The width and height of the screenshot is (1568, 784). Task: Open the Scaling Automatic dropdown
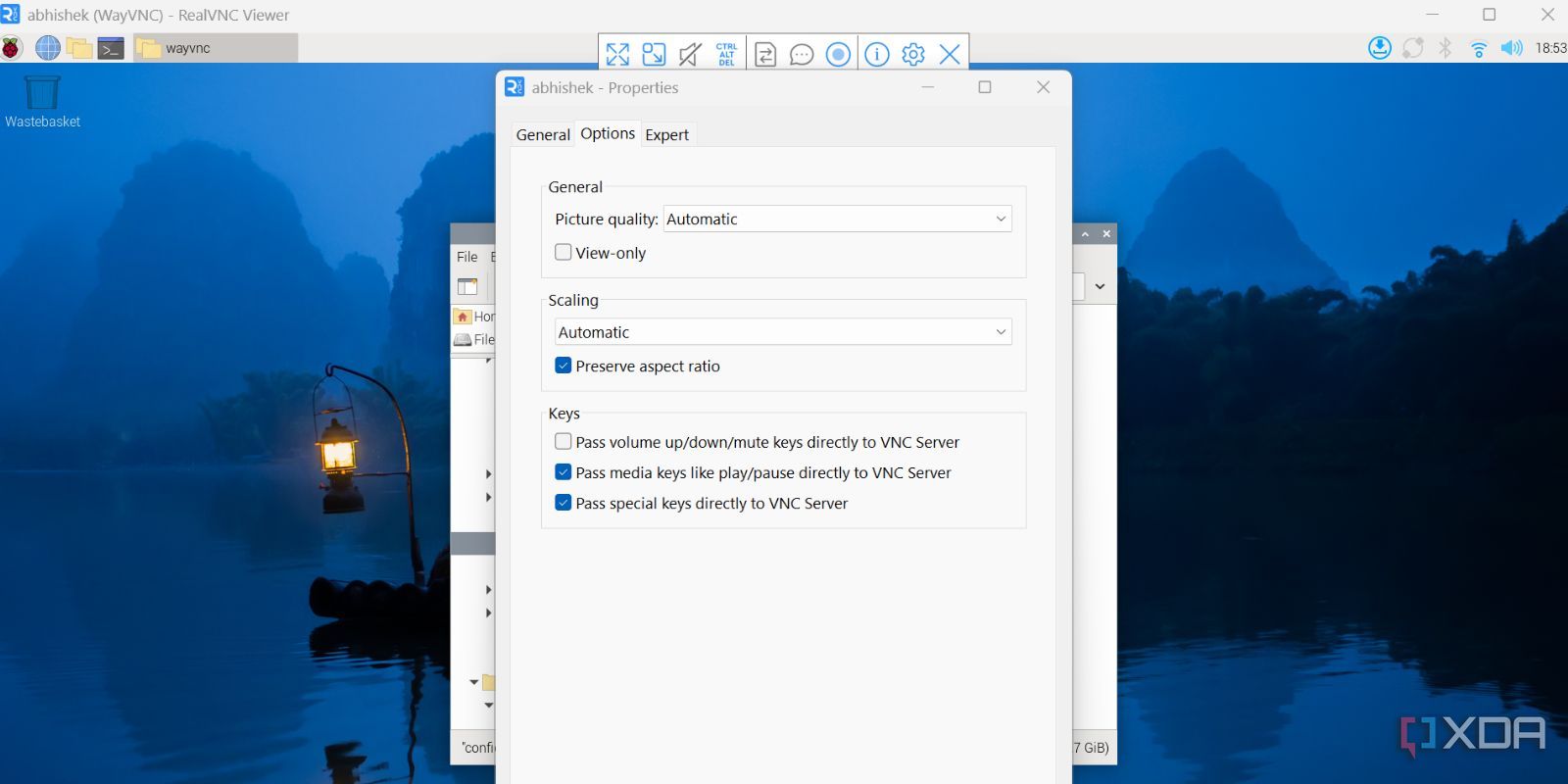[783, 332]
